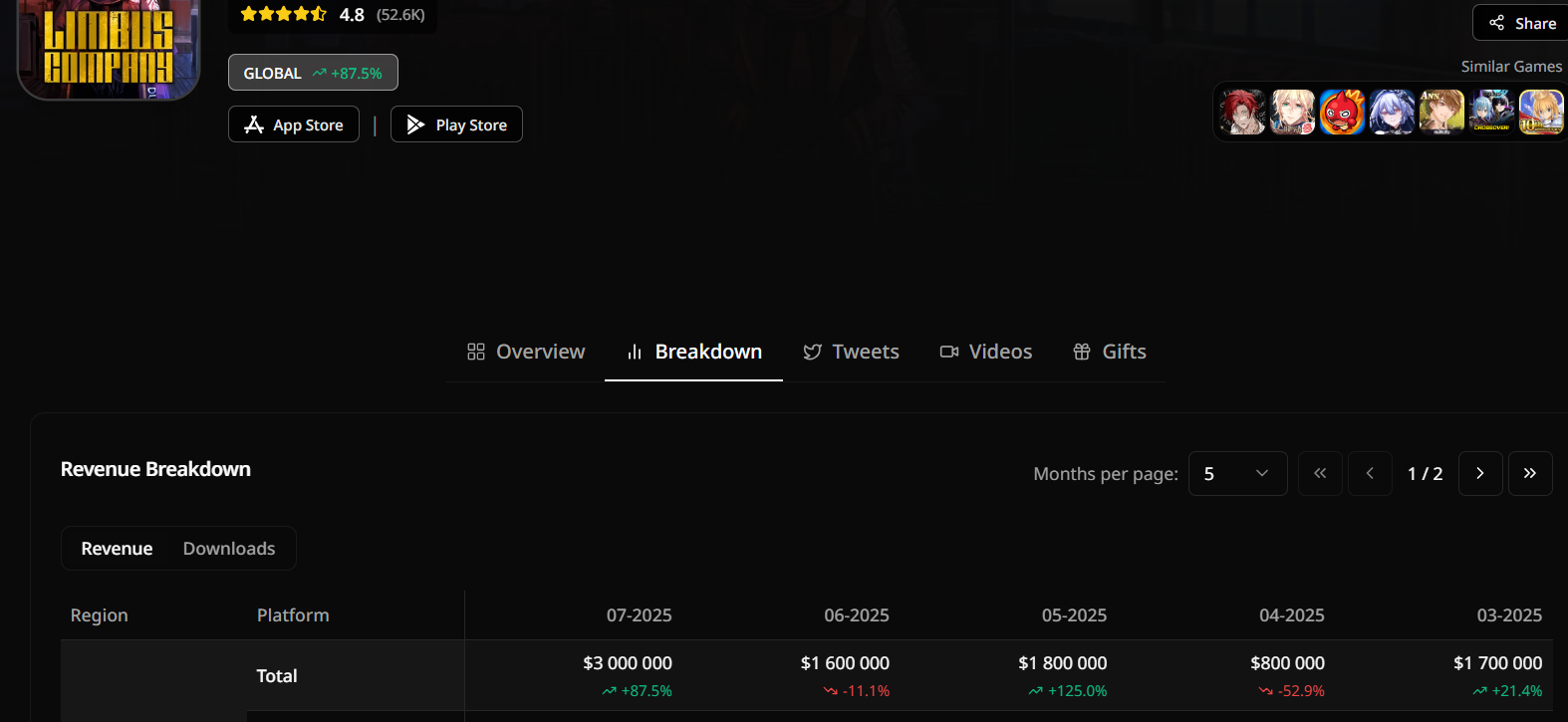Open the 'Ann' brown-haired similar game

1441,112
